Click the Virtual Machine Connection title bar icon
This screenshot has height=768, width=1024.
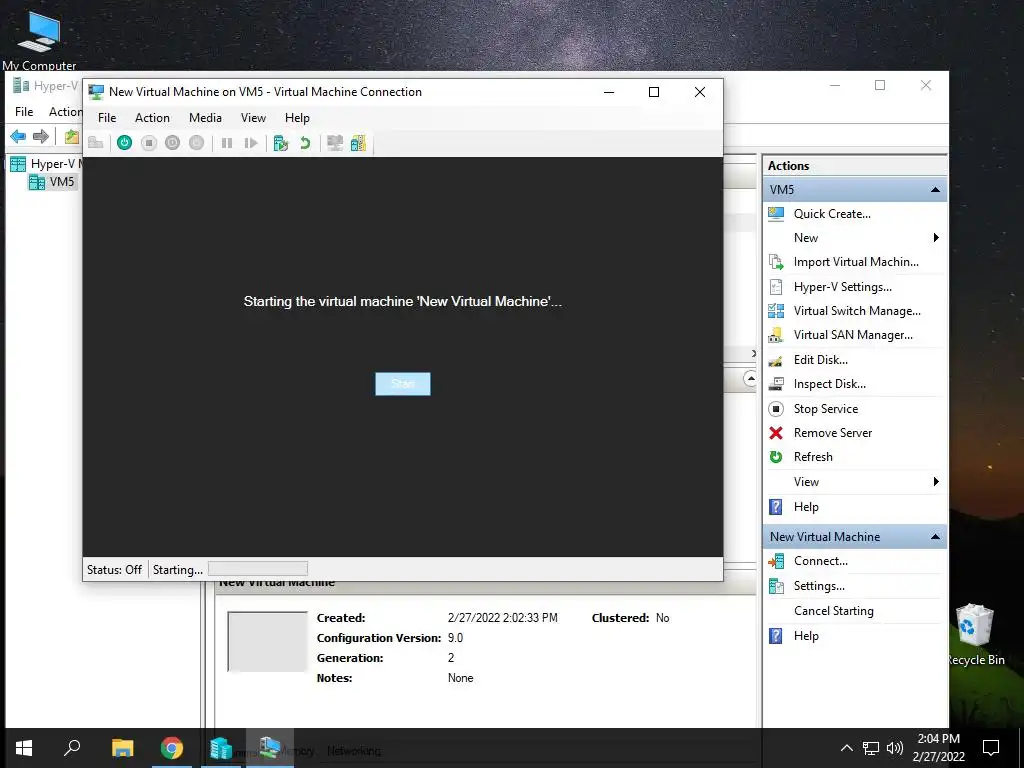96,92
